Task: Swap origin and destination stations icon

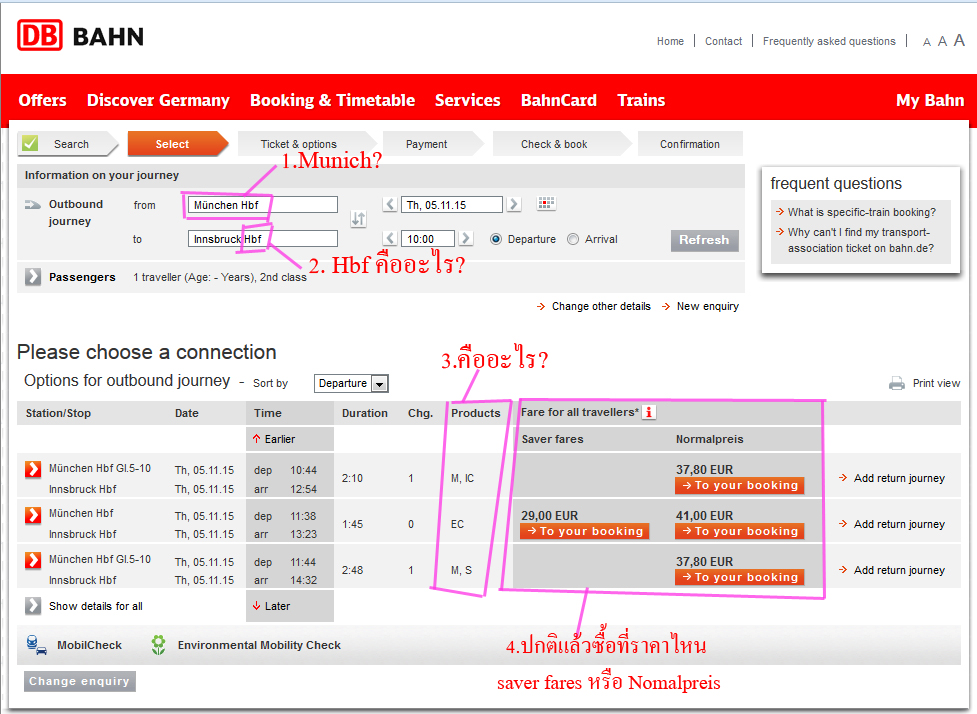Action: click(358, 219)
